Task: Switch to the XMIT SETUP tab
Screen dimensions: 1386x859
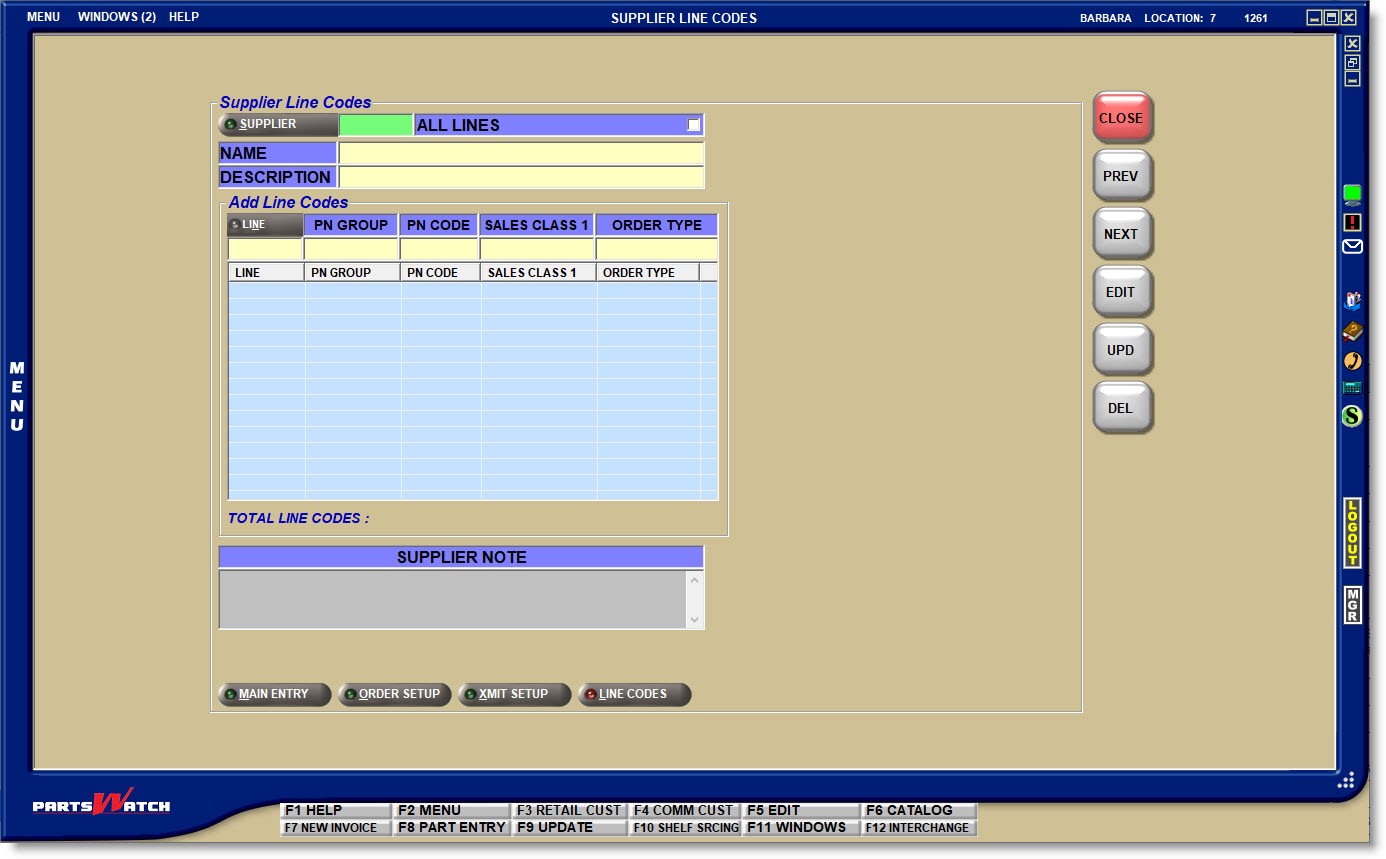Action: pos(514,694)
